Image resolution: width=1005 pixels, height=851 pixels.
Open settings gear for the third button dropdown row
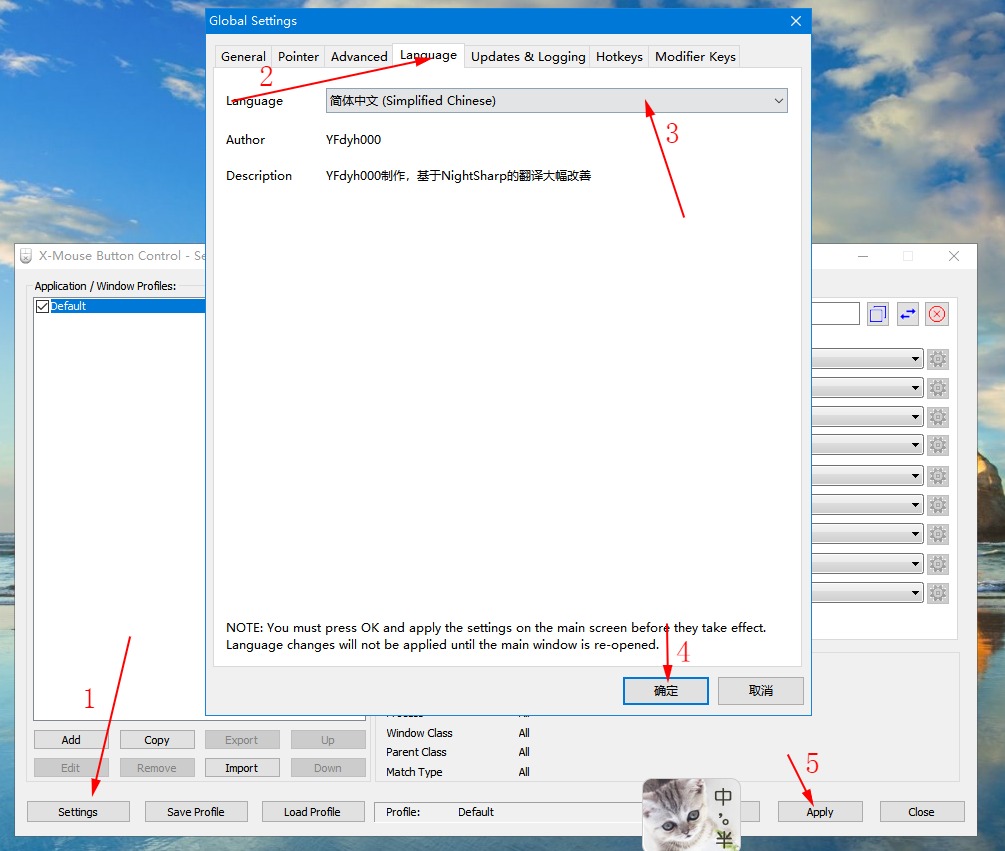click(x=938, y=417)
